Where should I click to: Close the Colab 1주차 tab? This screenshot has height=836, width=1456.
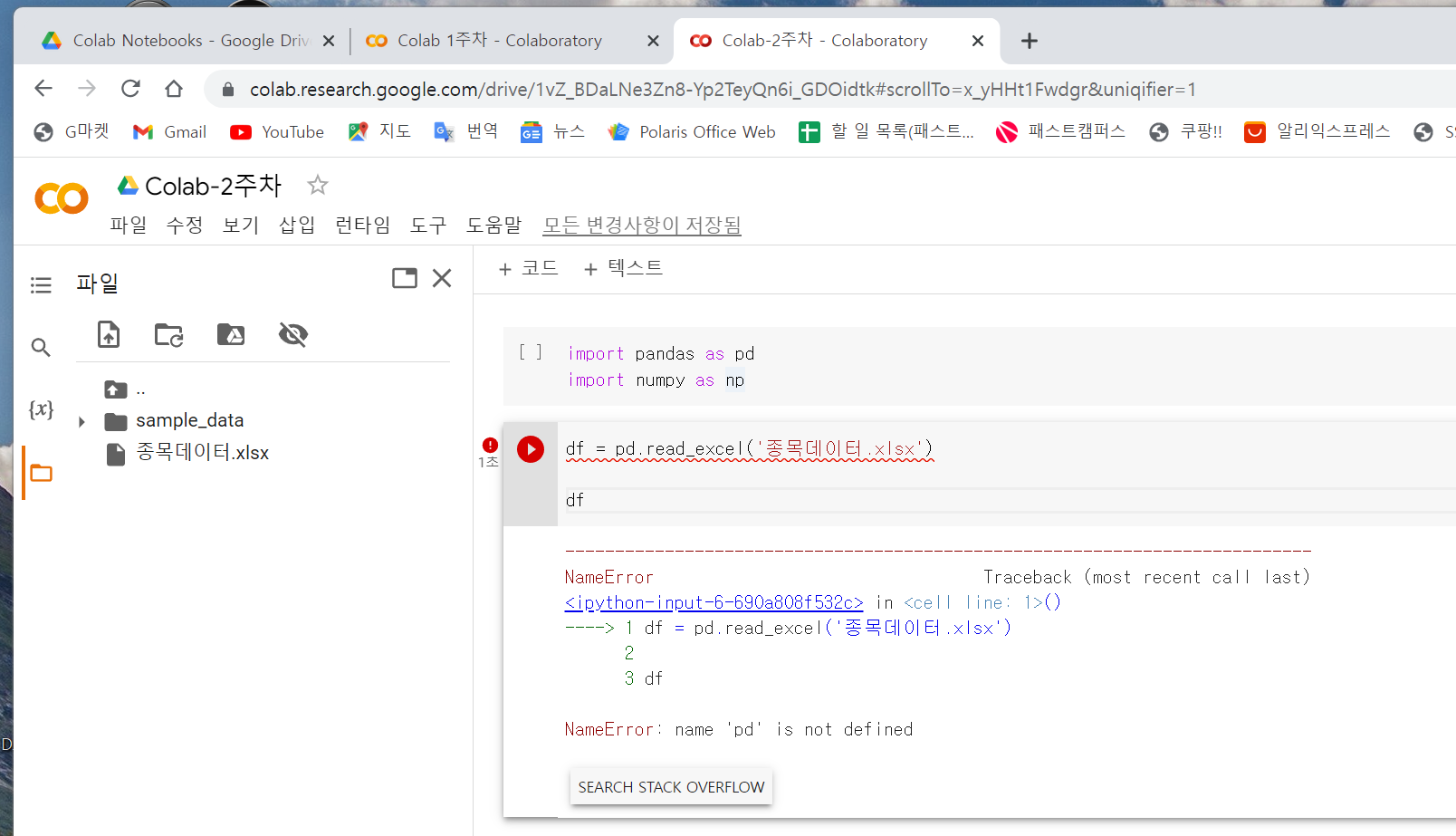653,41
